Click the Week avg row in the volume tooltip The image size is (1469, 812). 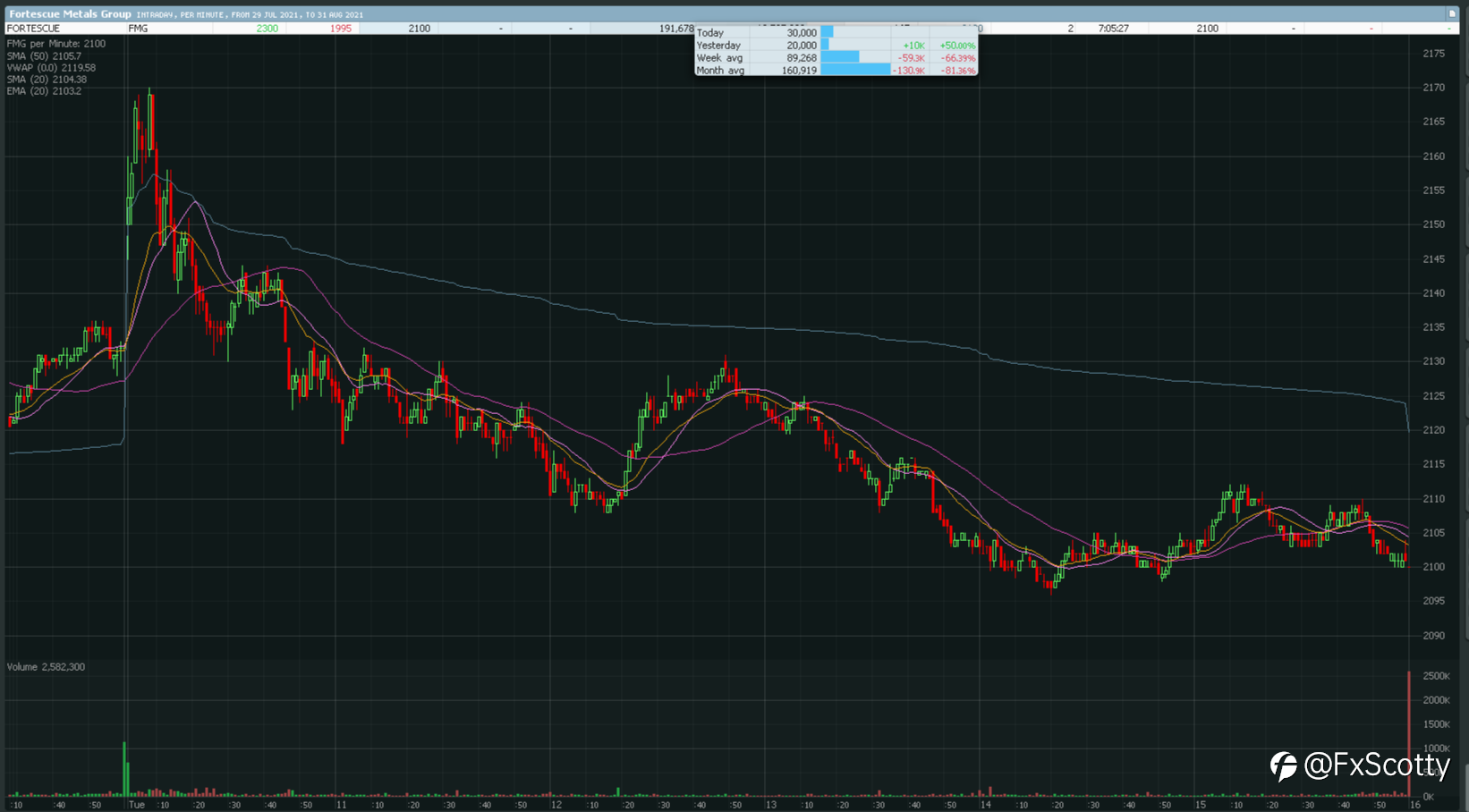tap(836, 58)
